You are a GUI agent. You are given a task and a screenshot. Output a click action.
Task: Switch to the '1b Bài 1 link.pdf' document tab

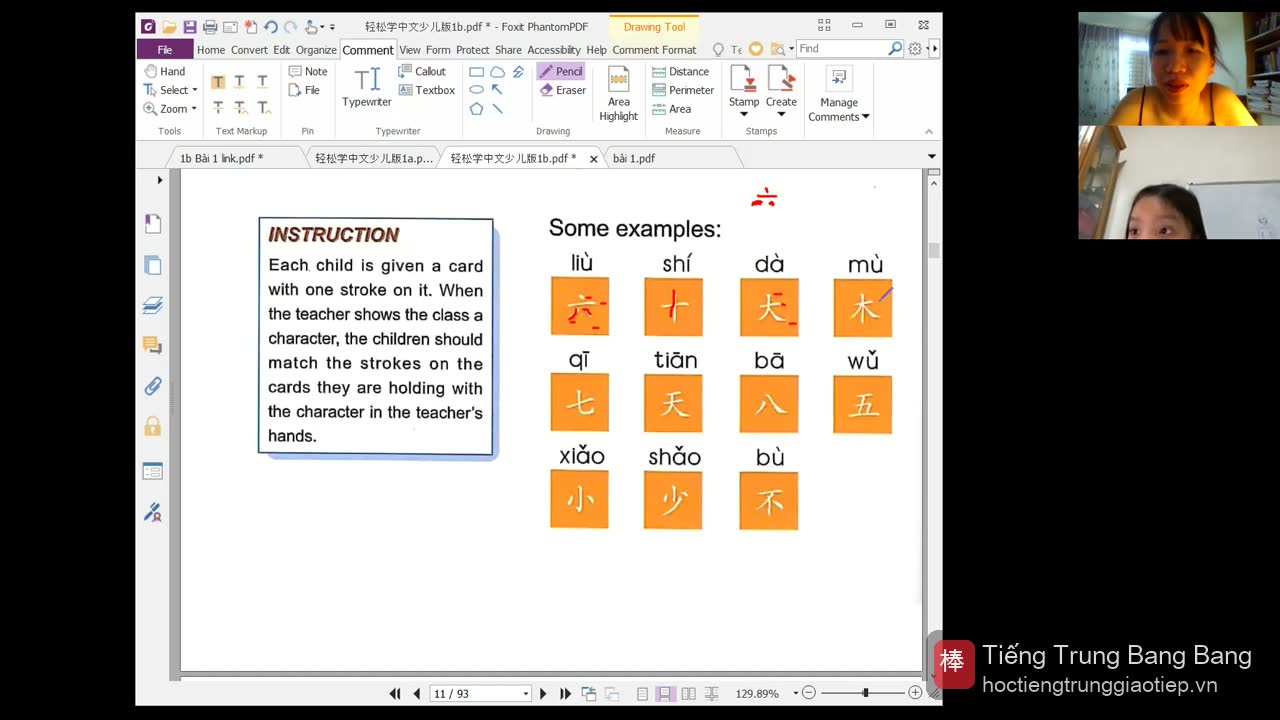click(222, 158)
